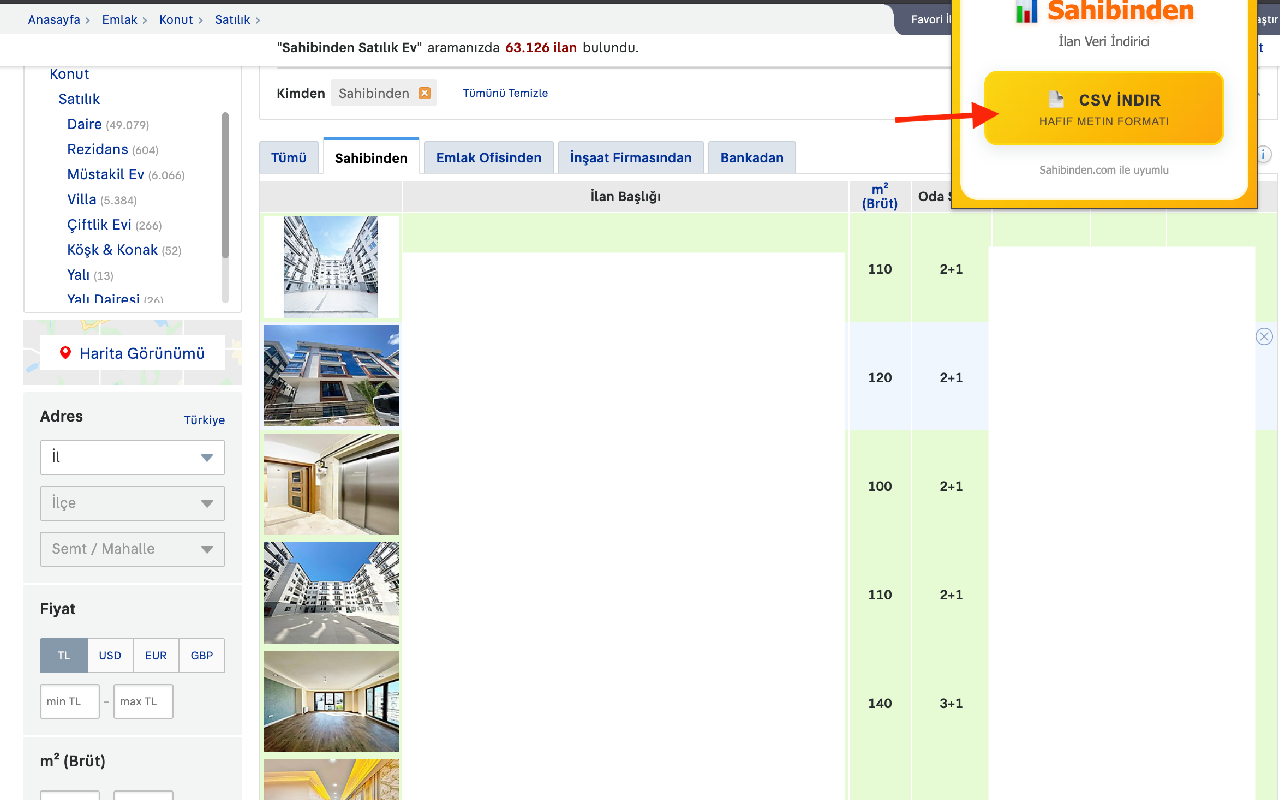The height and width of the screenshot is (800, 1280).
Task: Focus the max TL price field
Action: (x=143, y=701)
